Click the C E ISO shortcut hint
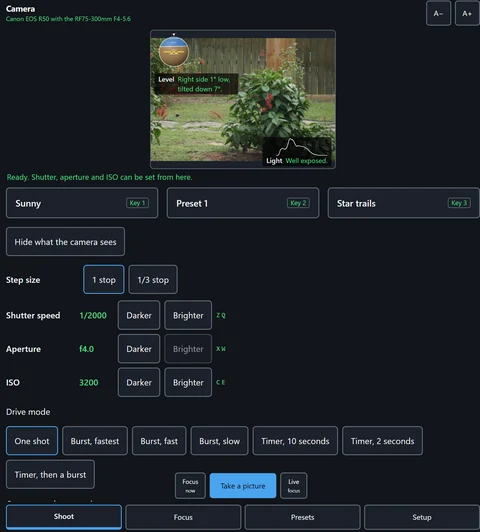The image size is (480, 532). 220,382
